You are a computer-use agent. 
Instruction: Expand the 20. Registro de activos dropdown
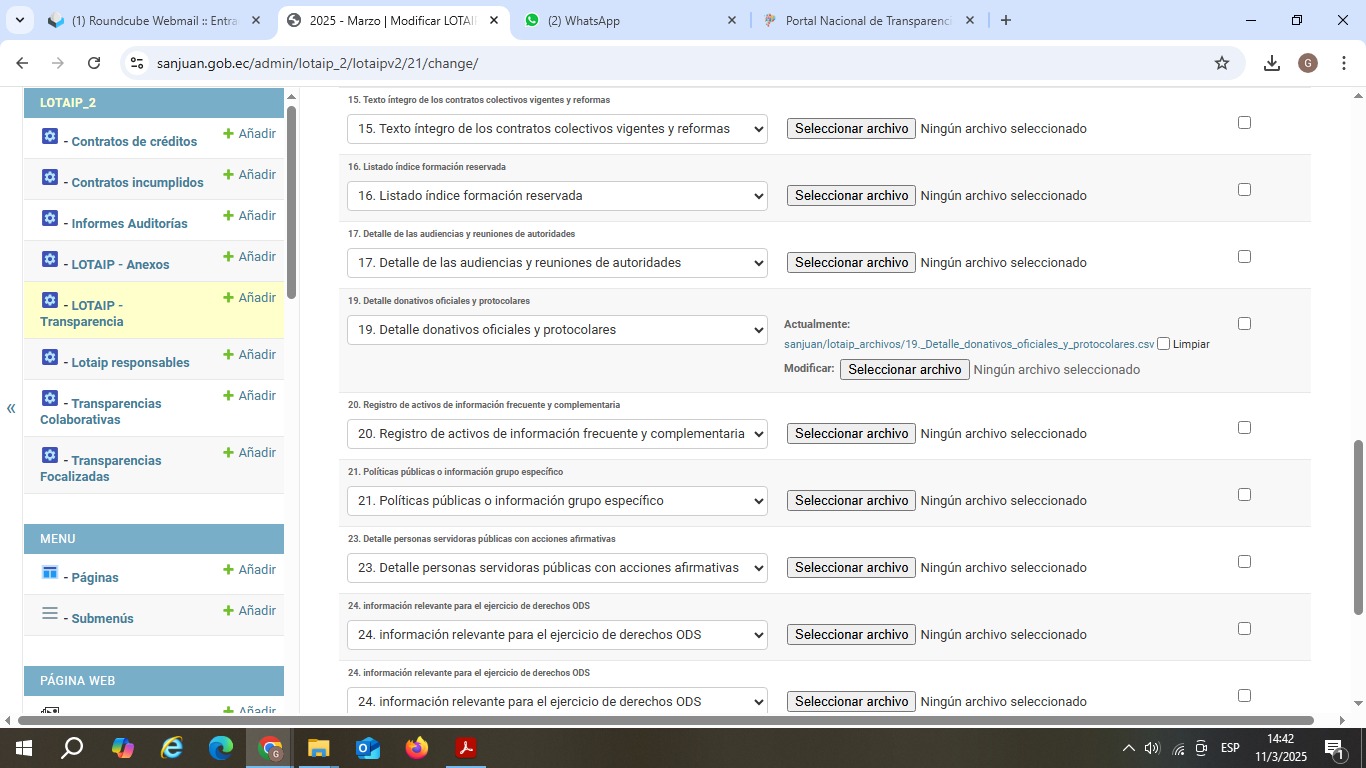[557, 434]
